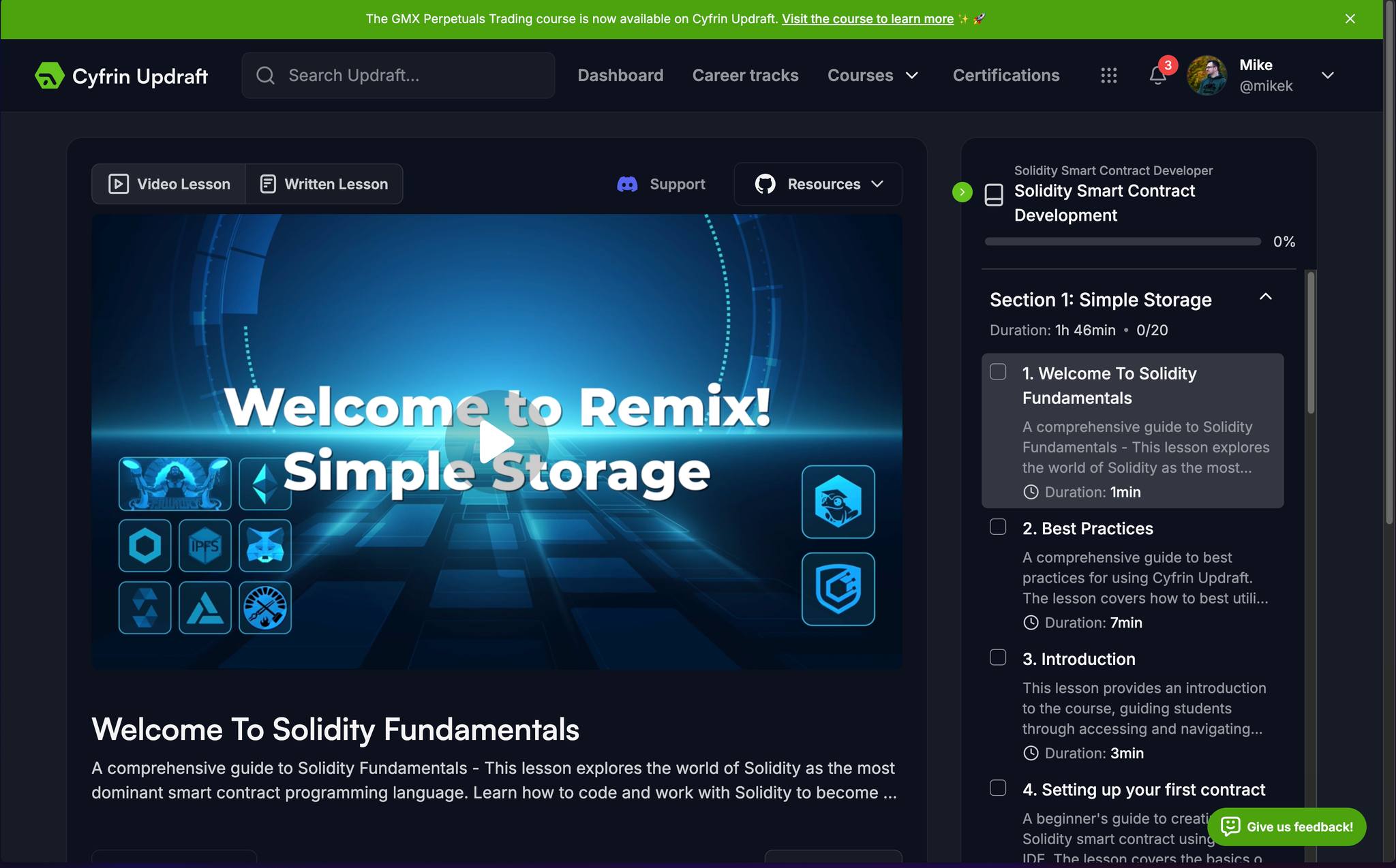Open the notifications bell icon
The image size is (1396, 868).
tap(1158, 76)
